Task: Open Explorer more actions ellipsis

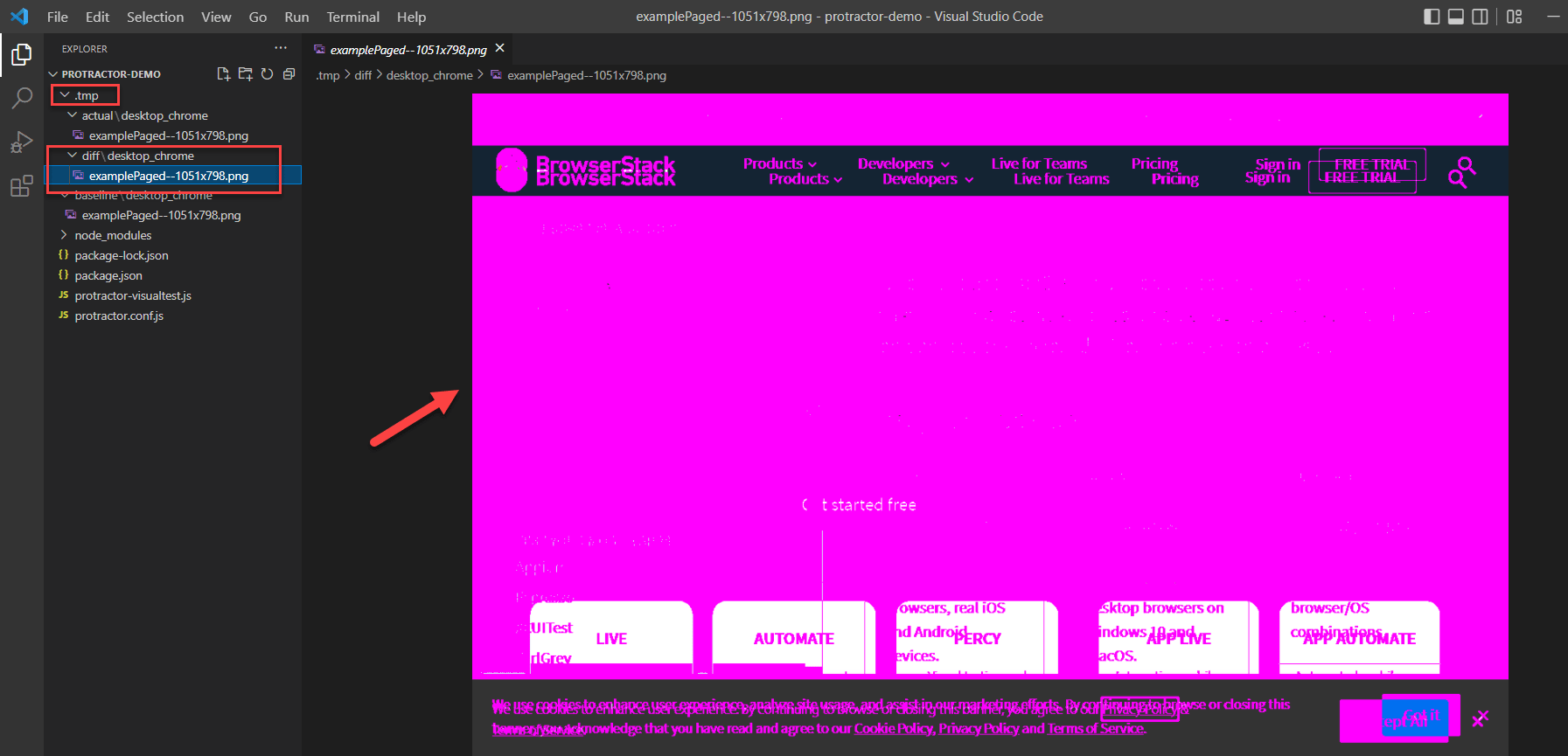Action: pos(280,48)
